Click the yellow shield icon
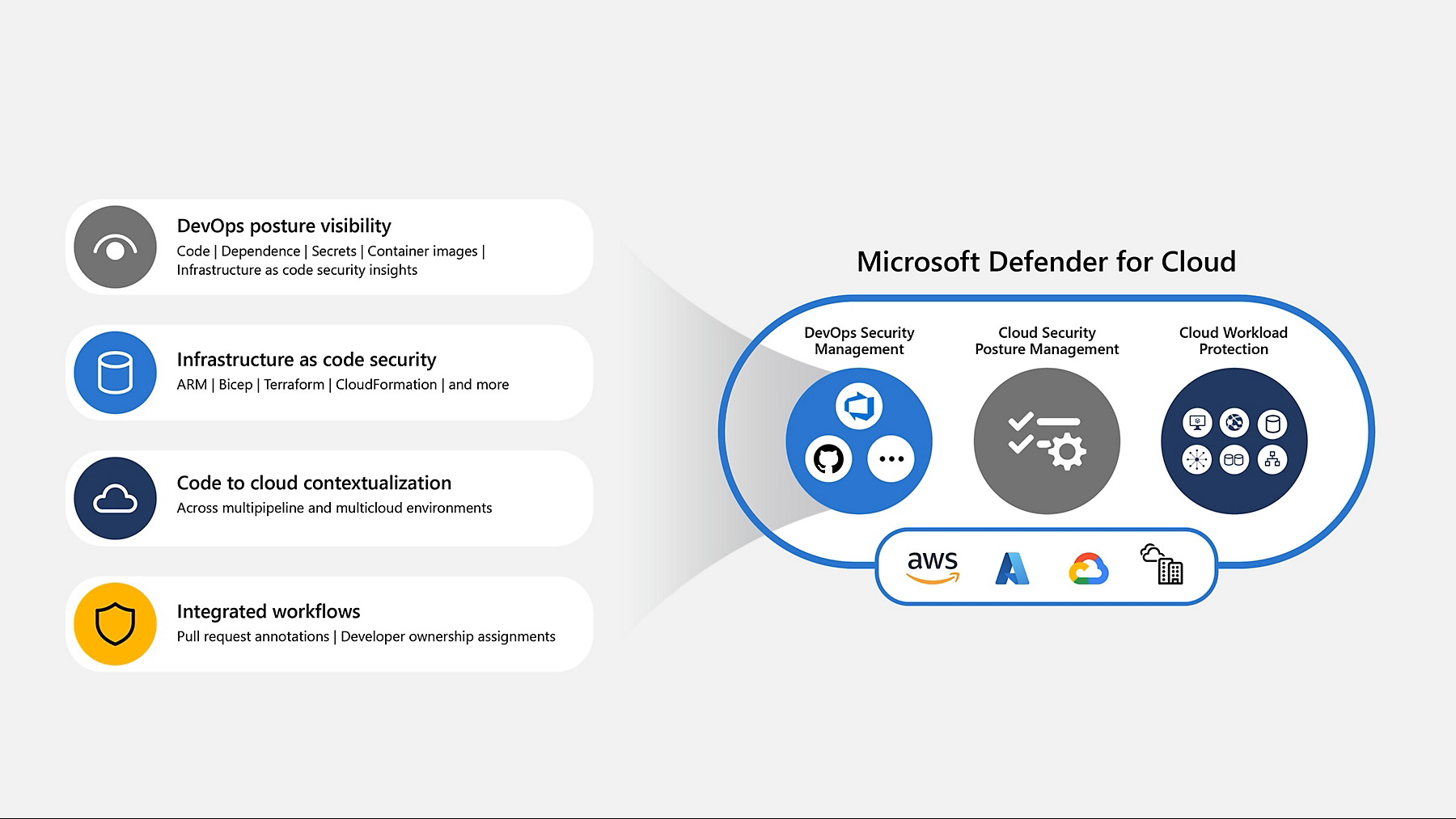 click(115, 624)
